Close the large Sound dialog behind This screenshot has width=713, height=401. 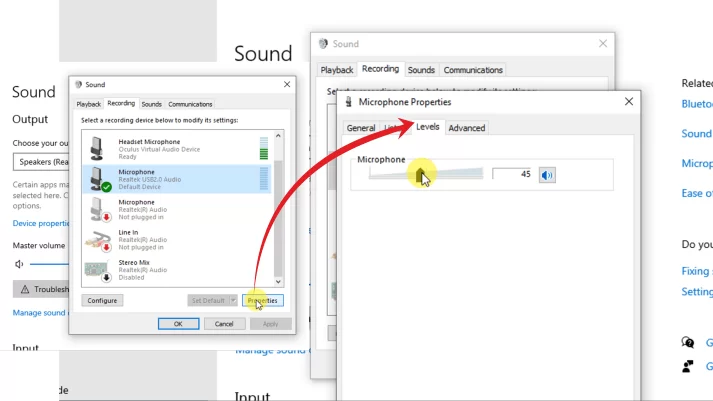coord(603,44)
